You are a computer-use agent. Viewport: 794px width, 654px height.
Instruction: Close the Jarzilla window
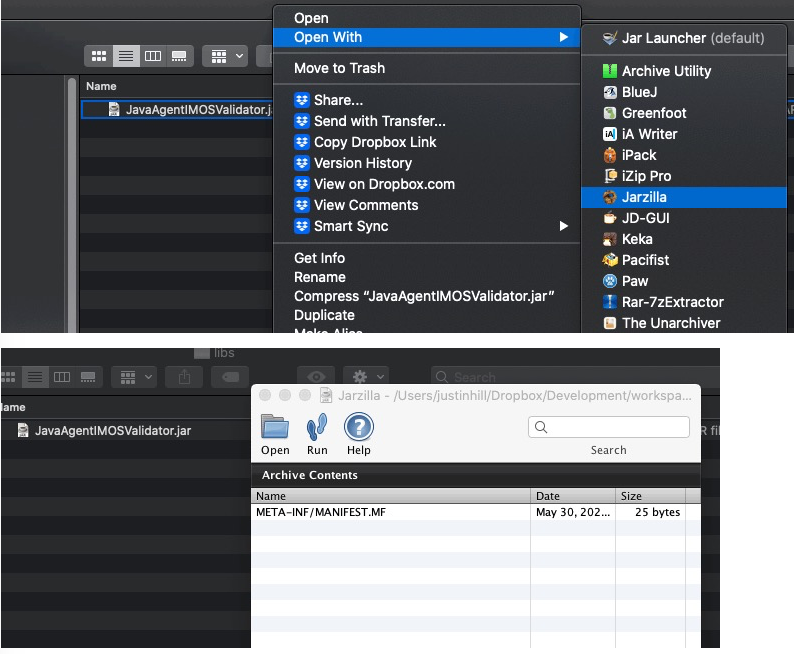pyautogui.click(x=265, y=395)
